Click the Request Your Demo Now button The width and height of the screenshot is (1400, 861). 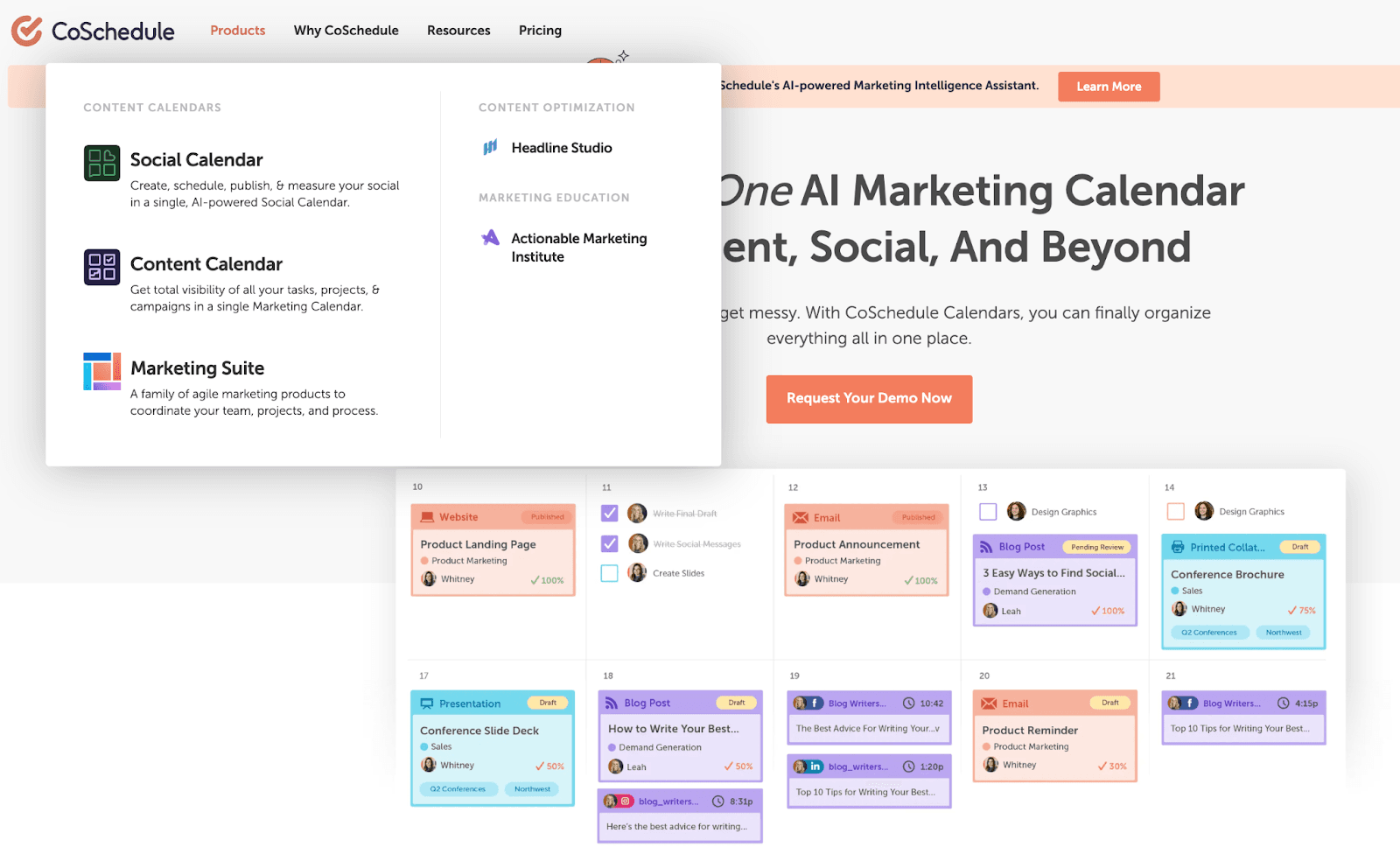coord(869,399)
